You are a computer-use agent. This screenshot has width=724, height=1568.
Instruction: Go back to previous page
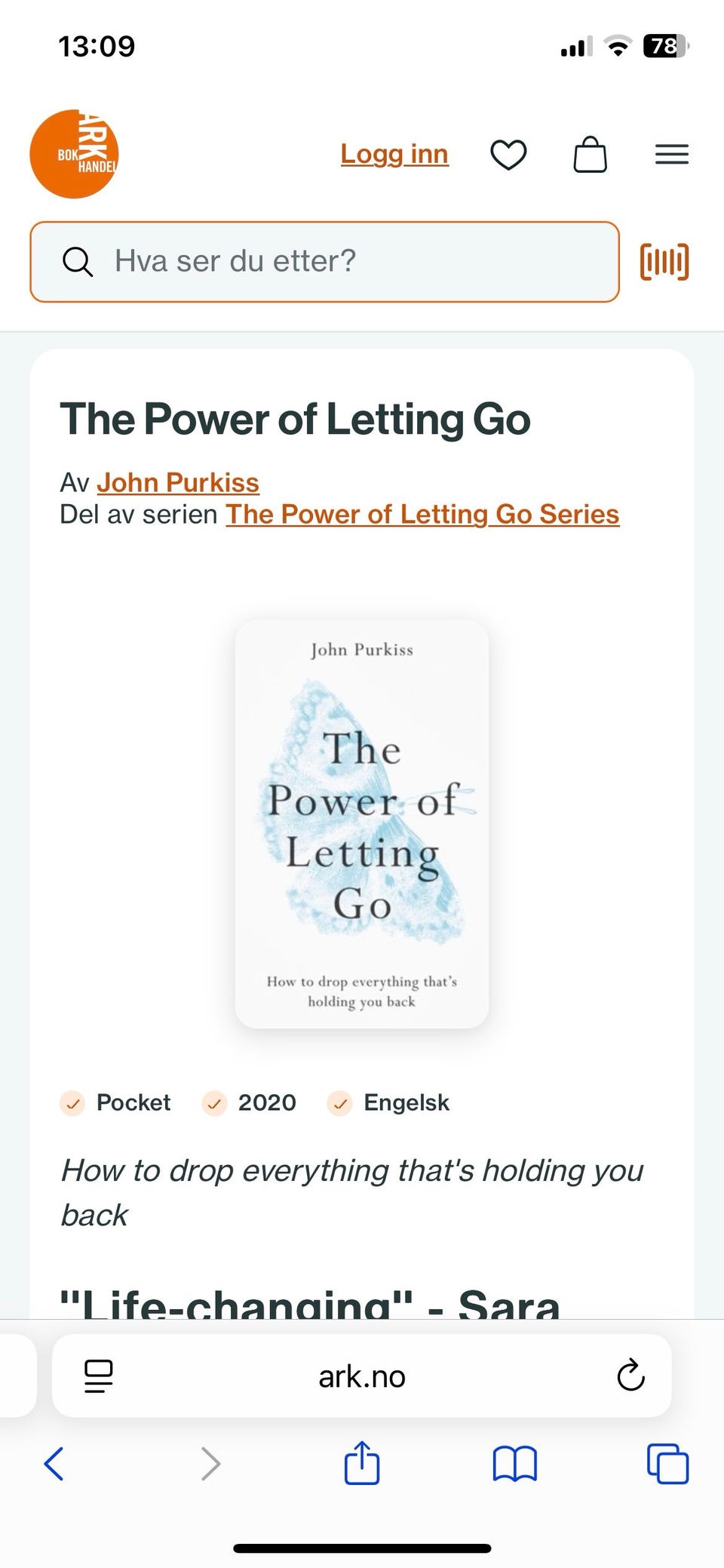click(54, 1464)
